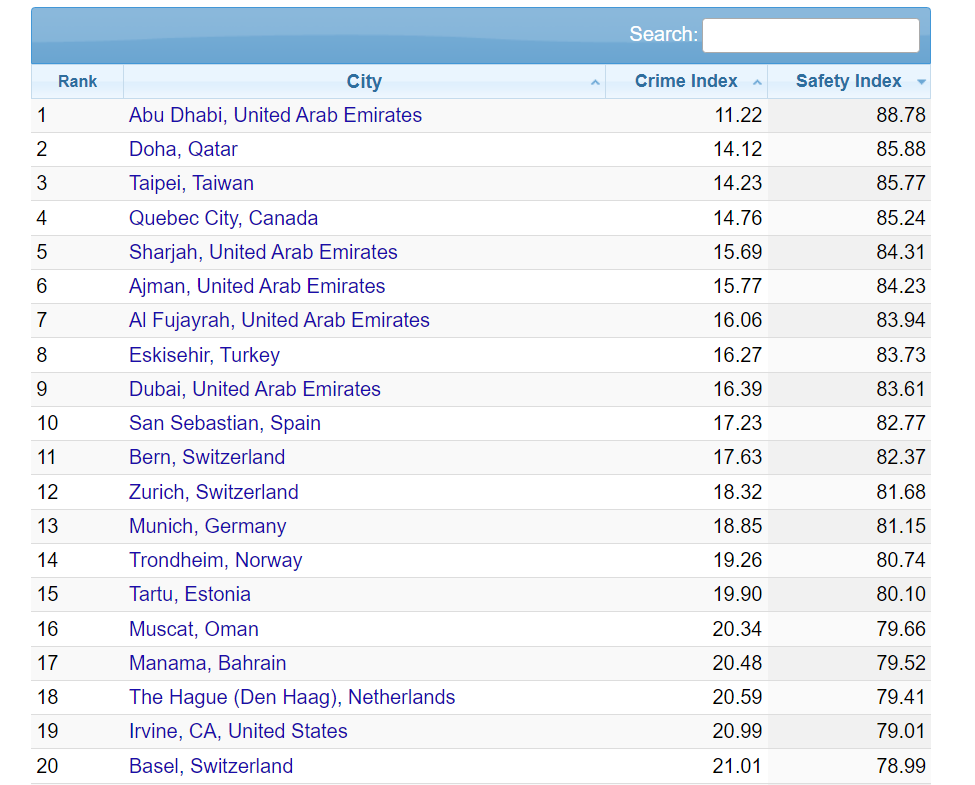This screenshot has width=975, height=785.
Task: Click the Crime Index sort arrow icon
Action: (x=757, y=82)
